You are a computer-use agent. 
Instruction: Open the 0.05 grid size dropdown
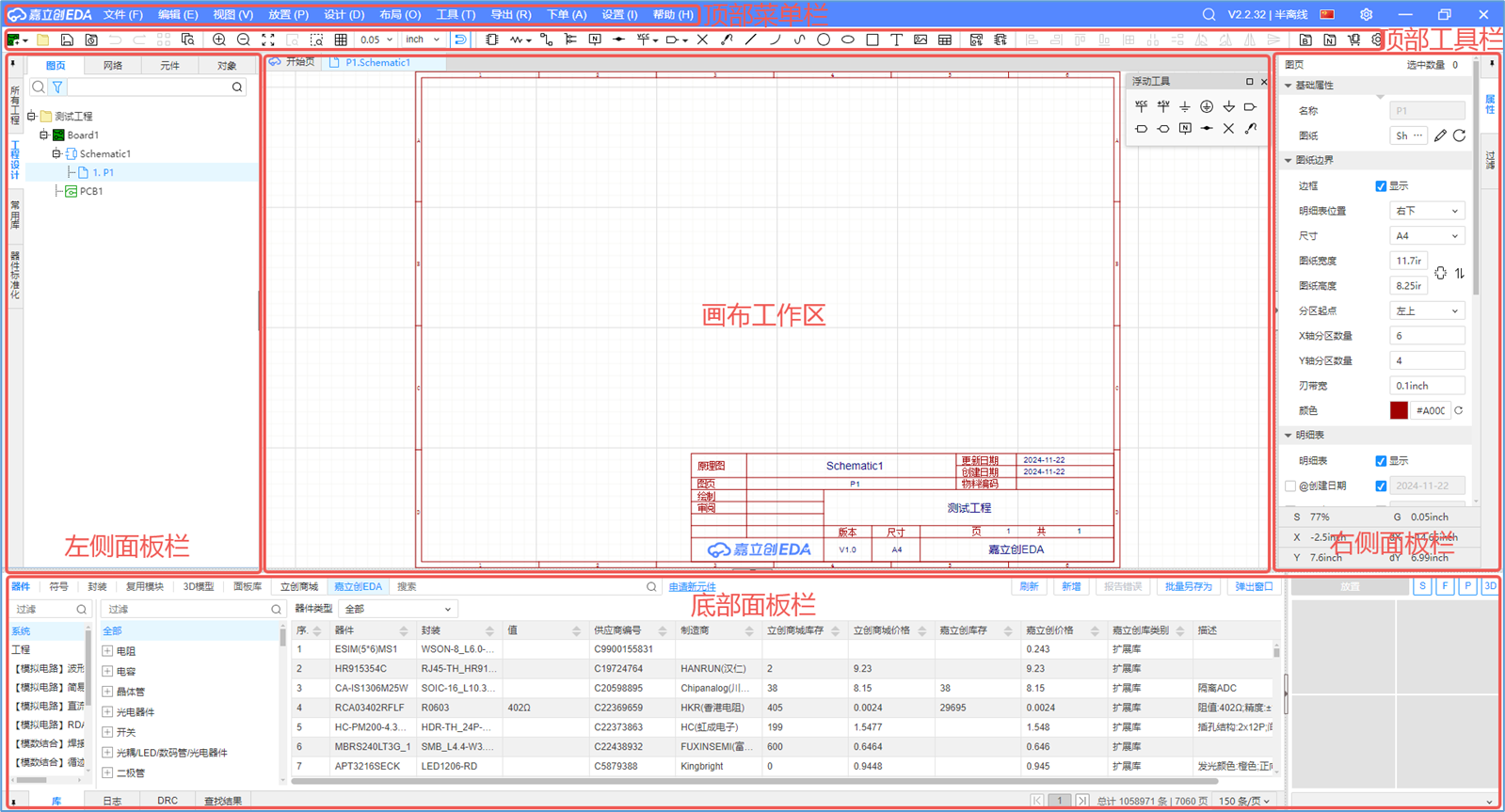click(x=376, y=40)
